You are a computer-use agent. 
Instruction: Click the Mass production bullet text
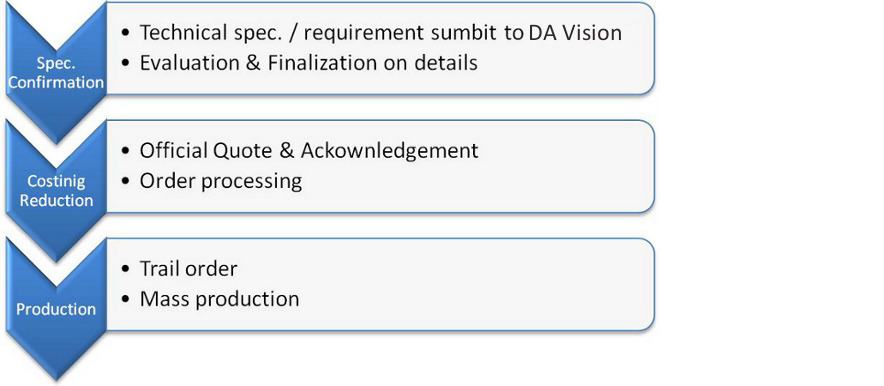(x=219, y=299)
